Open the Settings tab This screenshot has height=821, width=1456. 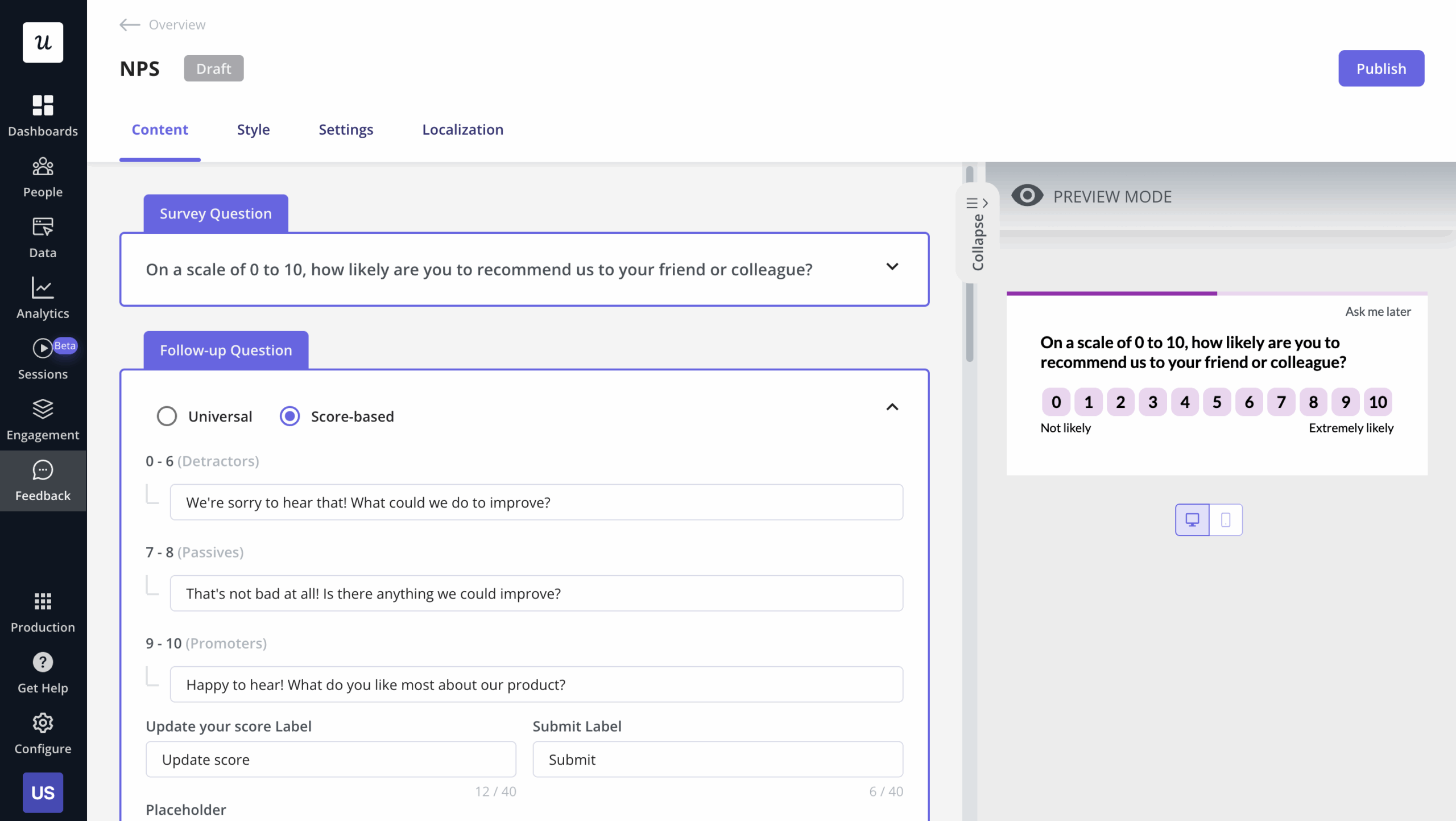[346, 130]
